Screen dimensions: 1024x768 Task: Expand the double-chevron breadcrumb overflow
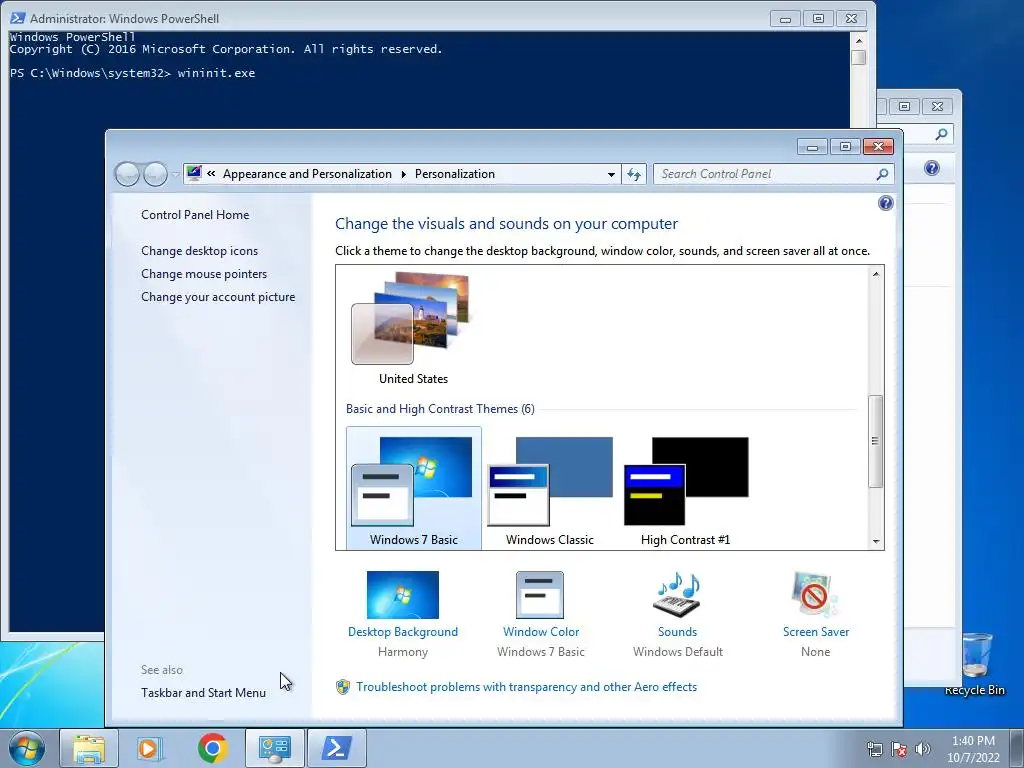tap(211, 174)
